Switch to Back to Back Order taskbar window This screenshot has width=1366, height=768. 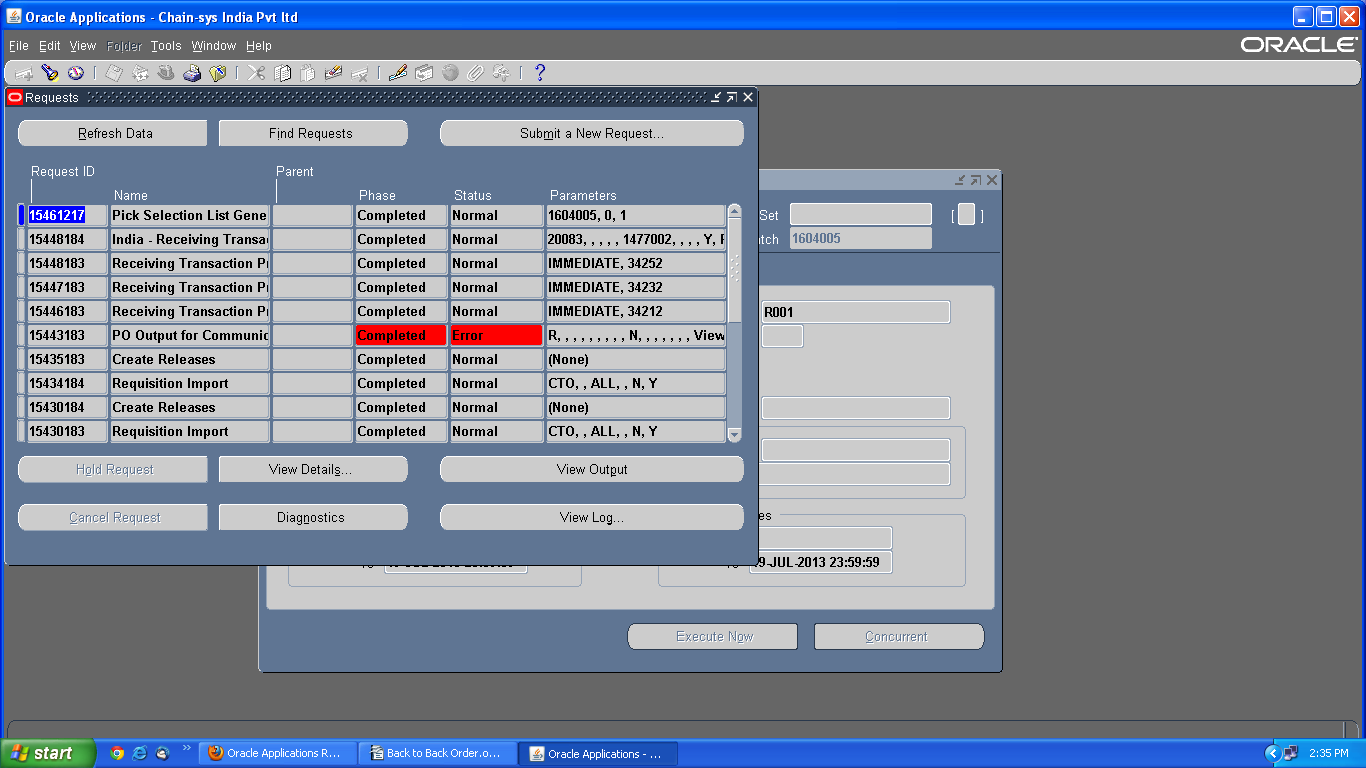pos(437,753)
